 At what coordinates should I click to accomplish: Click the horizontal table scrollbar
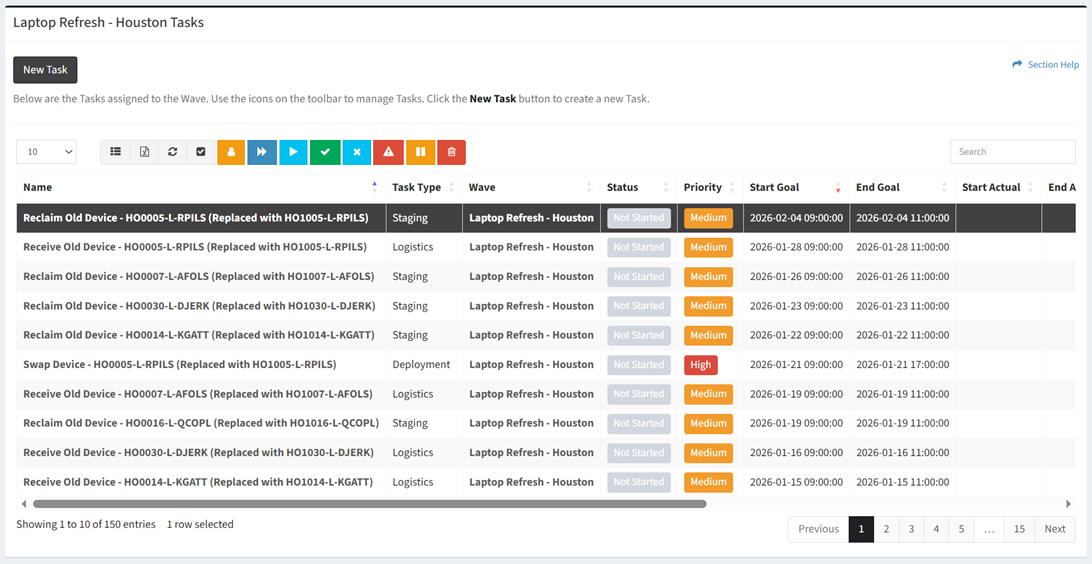coord(370,504)
